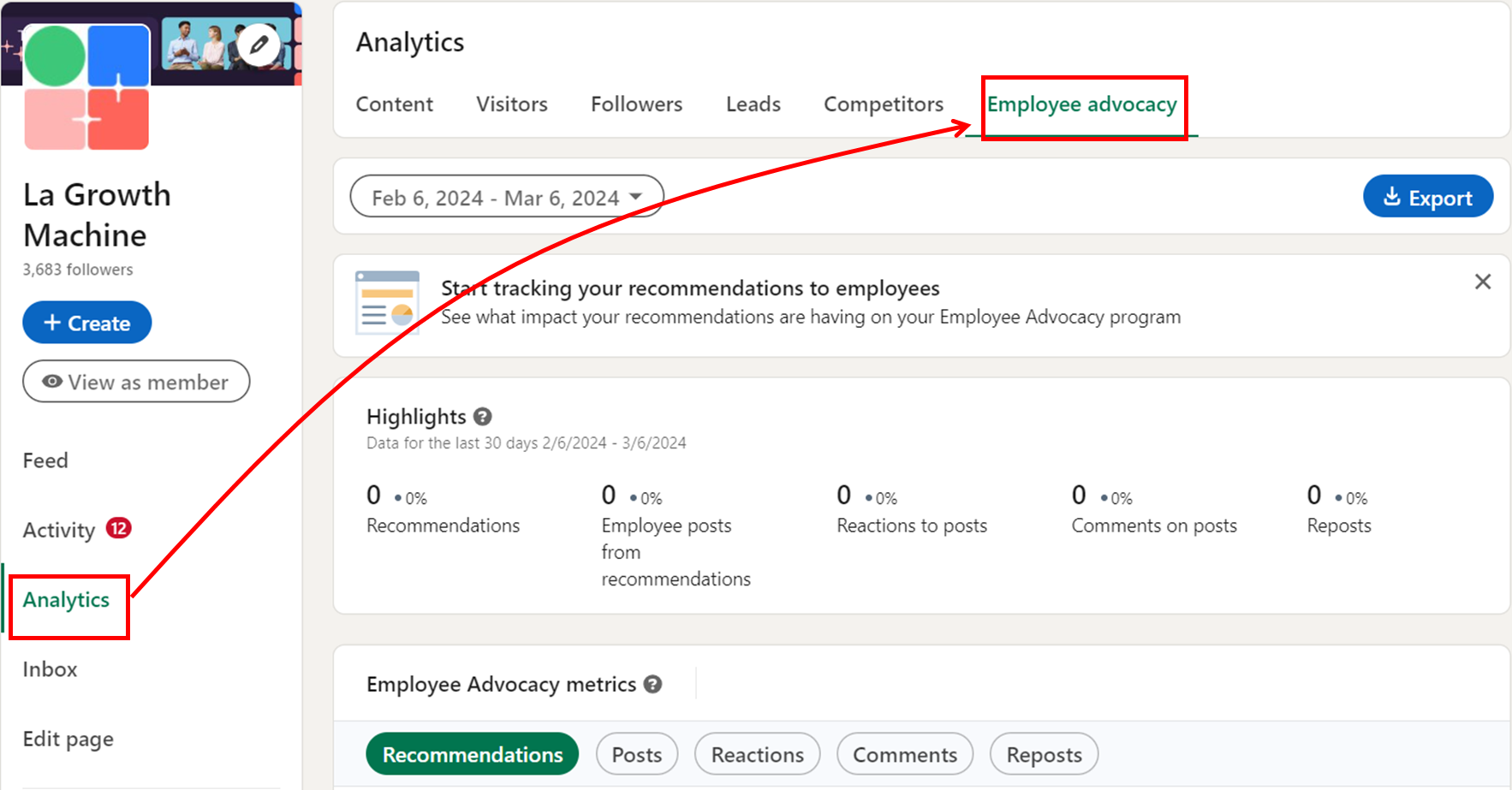The height and width of the screenshot is (790, 1512).
Task: Export the analytics data
Action: click(x=1428, y=196)
